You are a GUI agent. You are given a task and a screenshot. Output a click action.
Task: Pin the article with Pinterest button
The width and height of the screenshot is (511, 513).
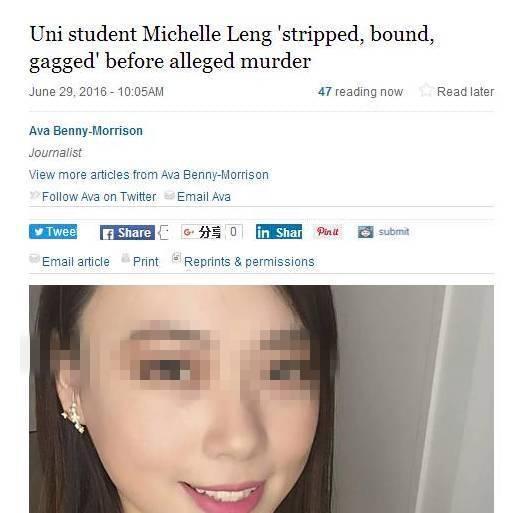tap(328, 231)
